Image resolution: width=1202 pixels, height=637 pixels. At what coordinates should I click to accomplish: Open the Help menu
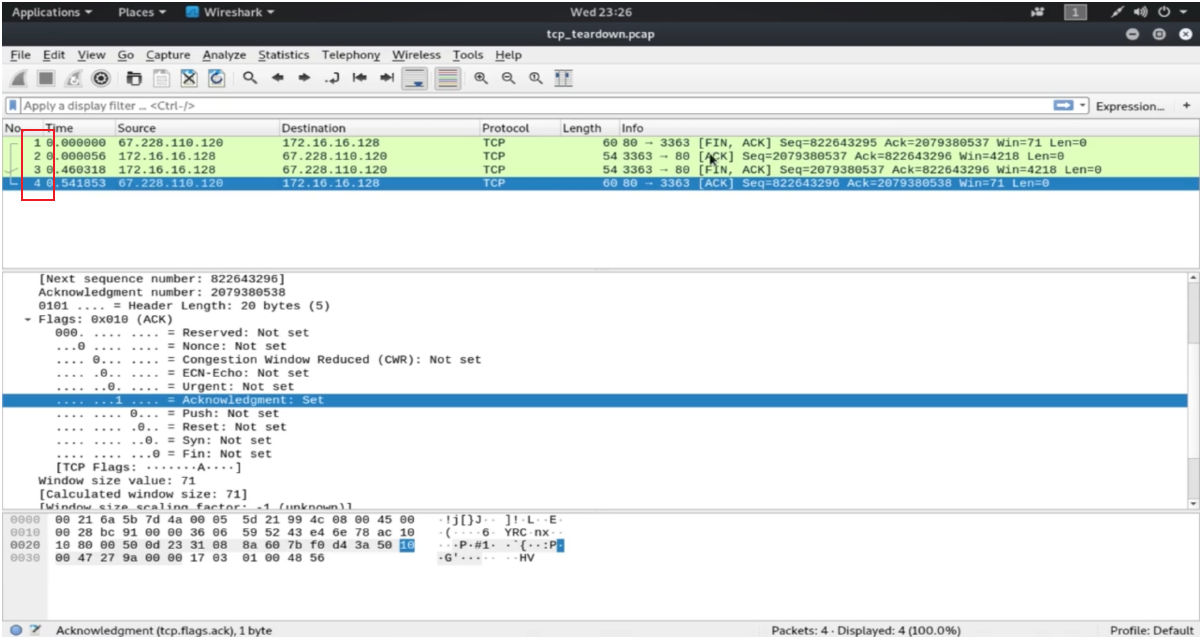[x=508, y=55]
